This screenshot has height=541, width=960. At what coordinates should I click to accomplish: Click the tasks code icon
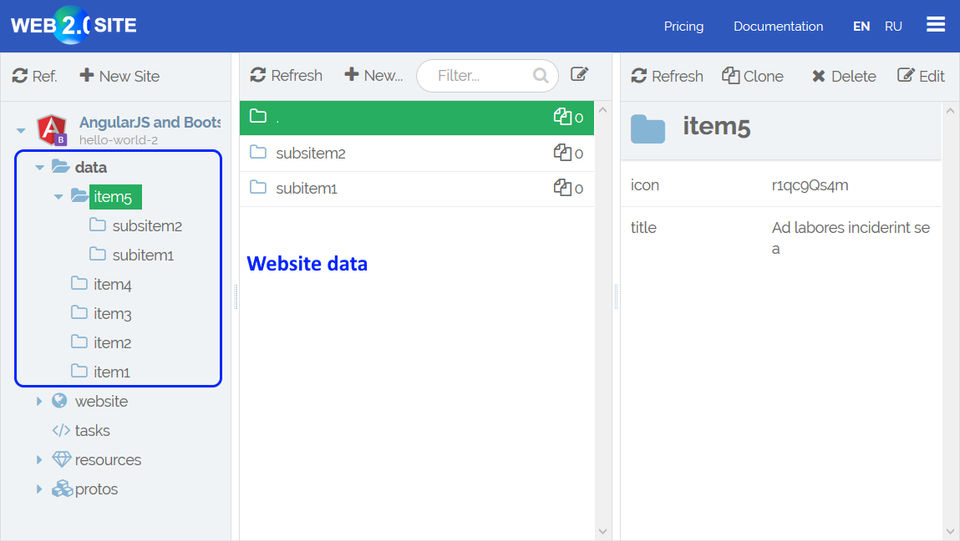[61, 431]
